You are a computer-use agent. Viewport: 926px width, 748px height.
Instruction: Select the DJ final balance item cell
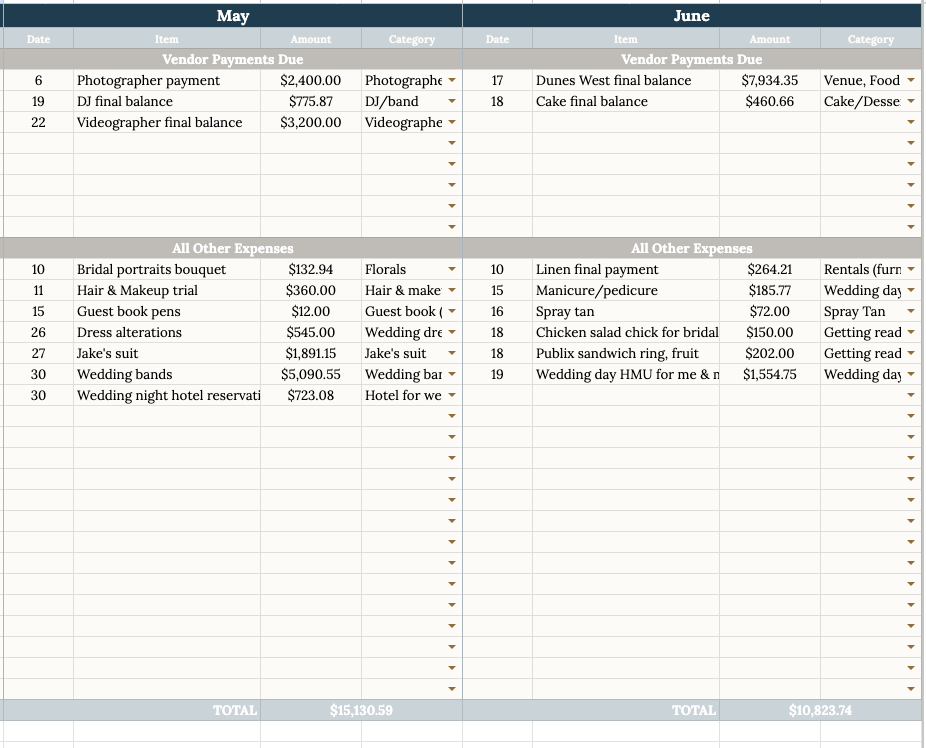pos(167,101)
